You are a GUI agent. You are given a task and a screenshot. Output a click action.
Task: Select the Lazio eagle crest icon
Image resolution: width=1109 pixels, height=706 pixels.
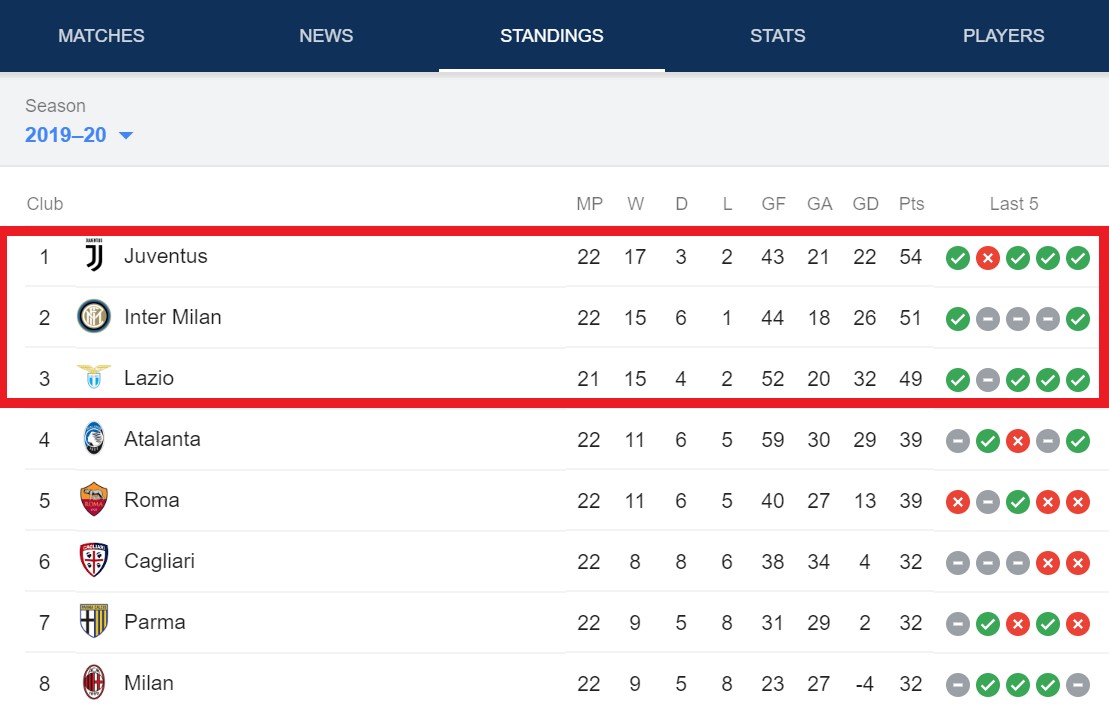[x=93, y=376]
